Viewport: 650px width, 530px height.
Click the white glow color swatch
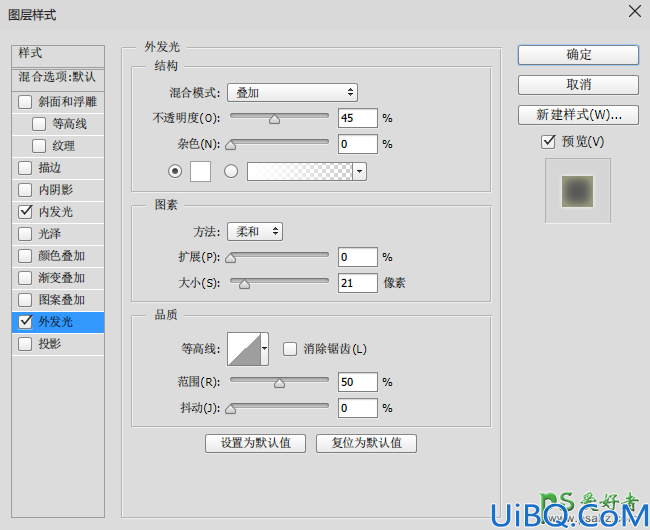pyautogui.click(x=200, y=172)
